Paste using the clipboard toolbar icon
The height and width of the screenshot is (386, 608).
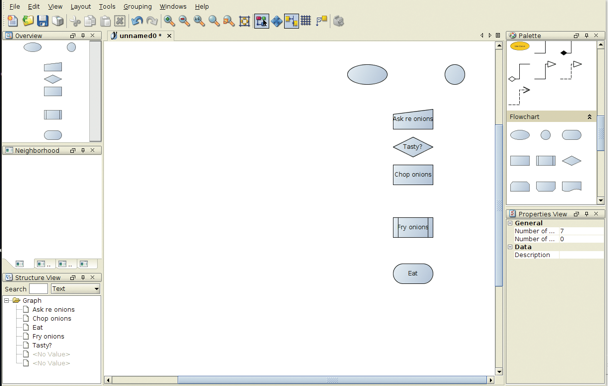click(x=105, y=21)
